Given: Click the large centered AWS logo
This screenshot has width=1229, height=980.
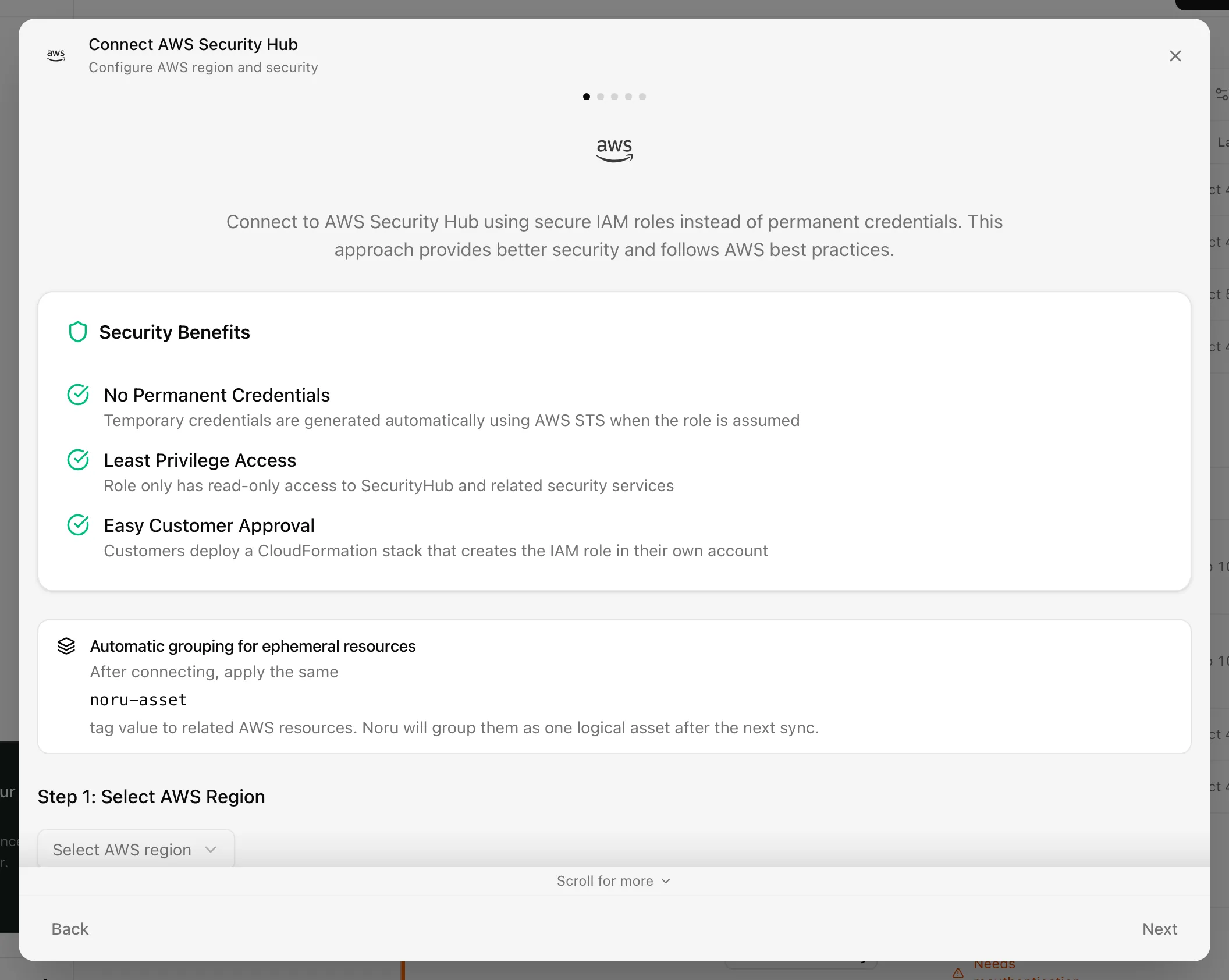Looking at the screenshot, I should (614, 150).
